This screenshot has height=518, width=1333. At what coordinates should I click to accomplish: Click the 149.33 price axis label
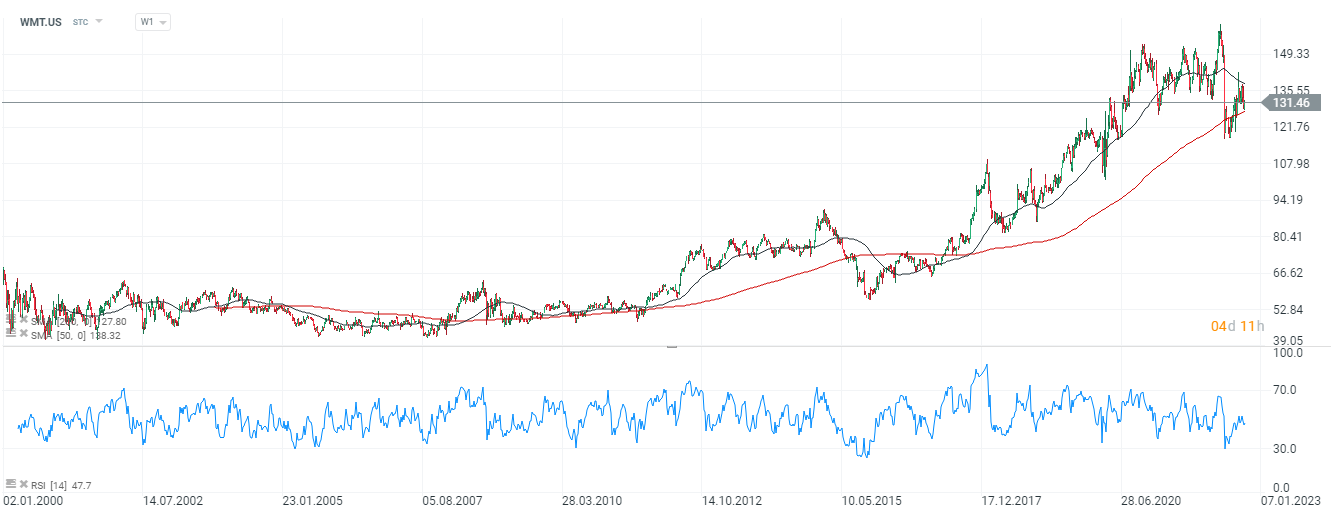[x=1290, y=54]
